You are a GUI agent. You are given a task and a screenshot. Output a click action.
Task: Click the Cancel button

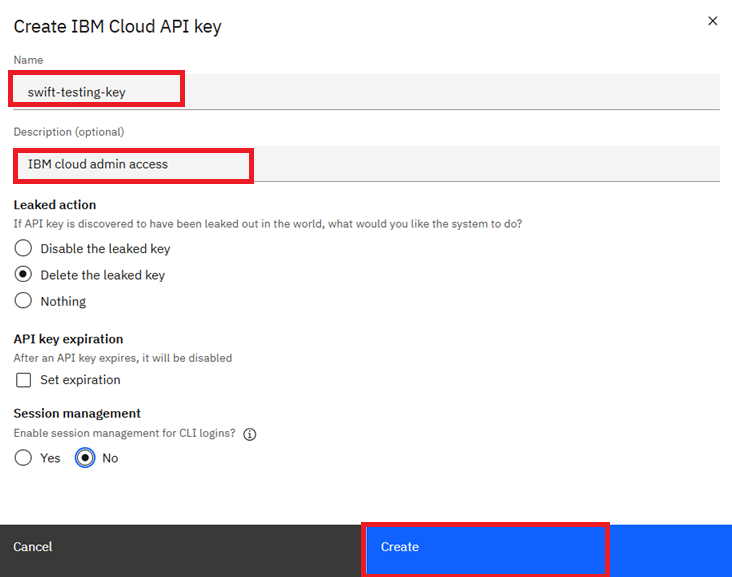point(183,551)
